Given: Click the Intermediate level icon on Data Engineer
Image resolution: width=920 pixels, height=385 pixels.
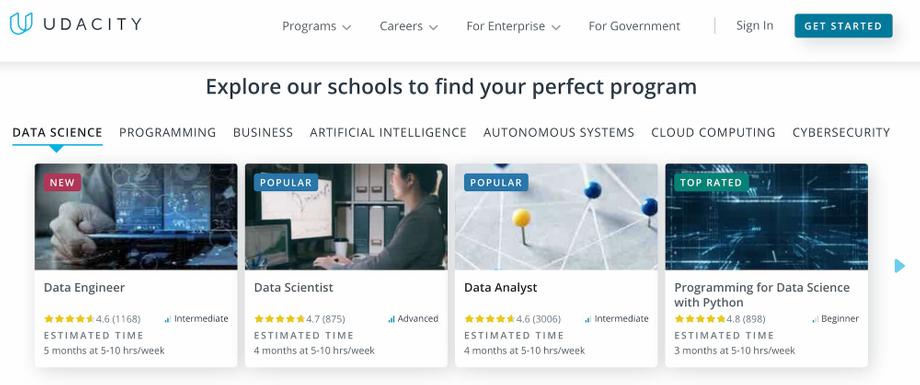Looking at the screenshot, I should click(168, 319).
